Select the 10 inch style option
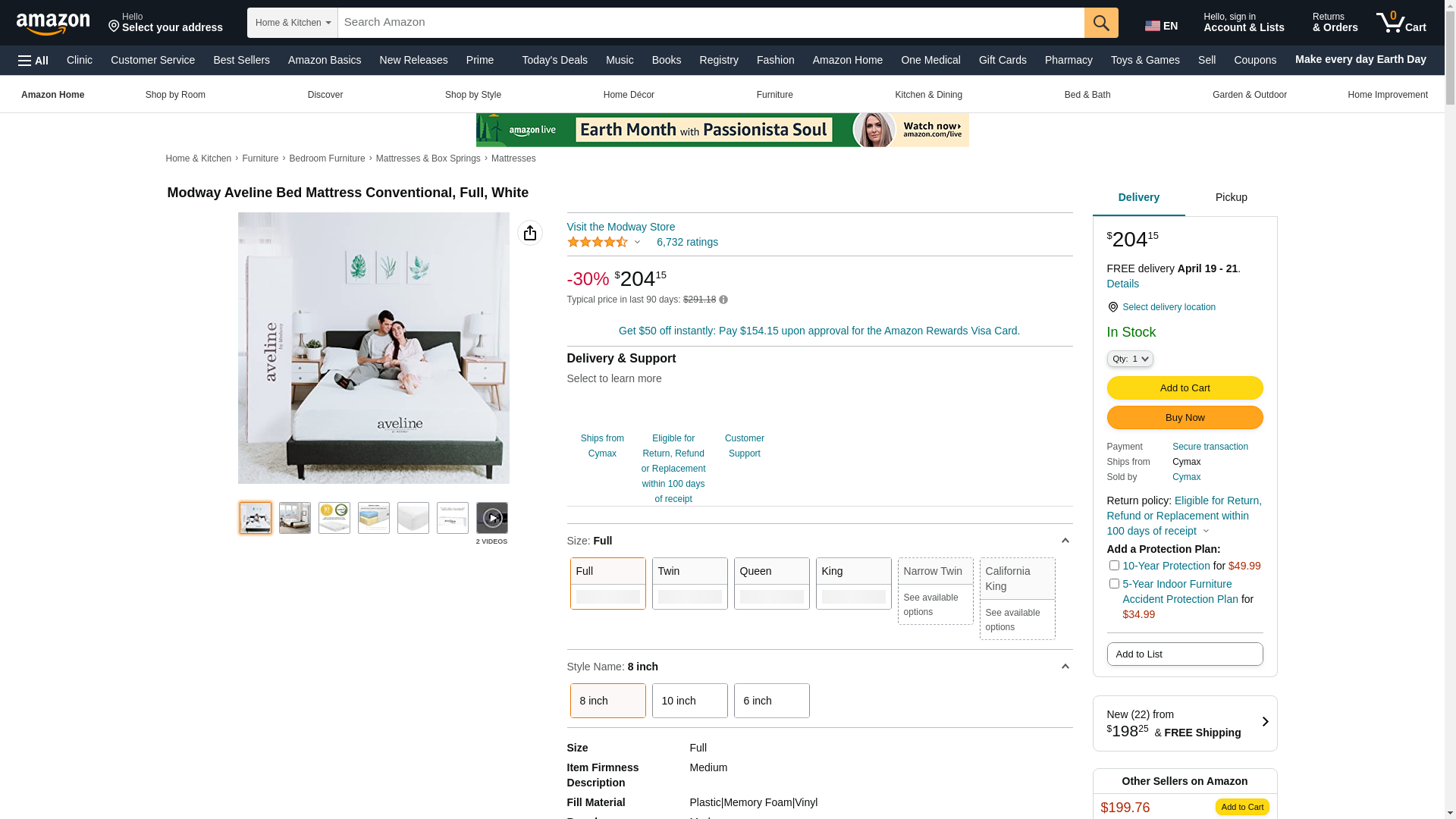 click(689, 701)
